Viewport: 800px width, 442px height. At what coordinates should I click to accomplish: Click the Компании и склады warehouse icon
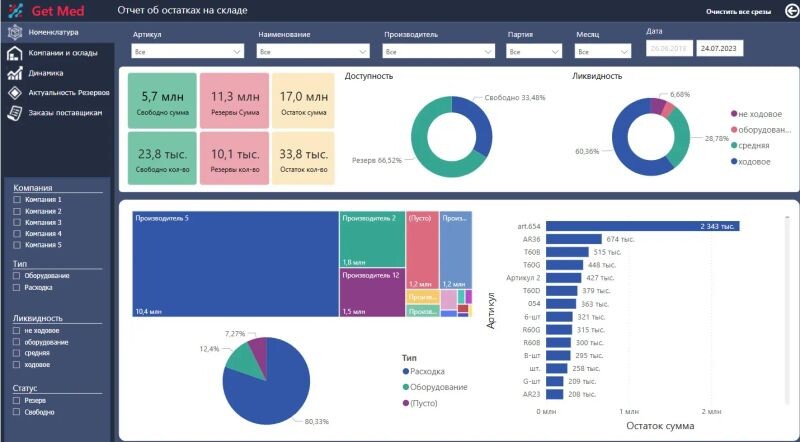[x=15, y=52]
